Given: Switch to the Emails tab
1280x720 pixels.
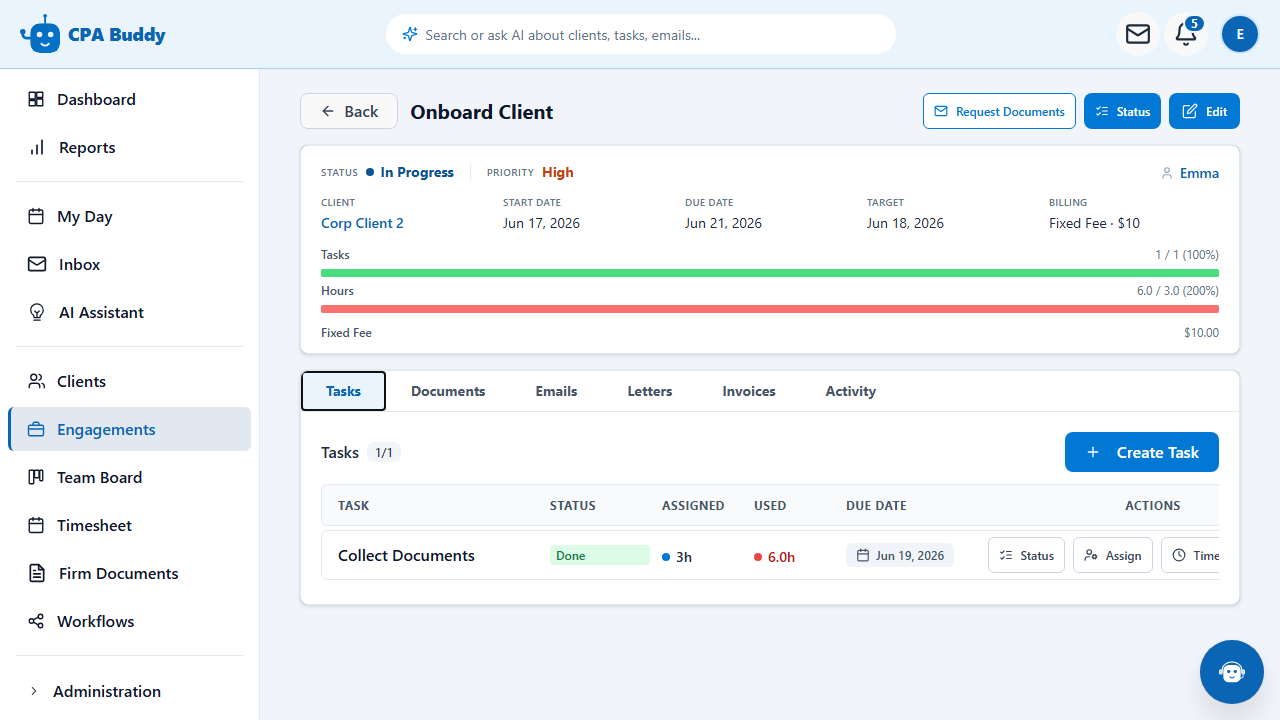Looking at the screenshot, I should point(556,391).
